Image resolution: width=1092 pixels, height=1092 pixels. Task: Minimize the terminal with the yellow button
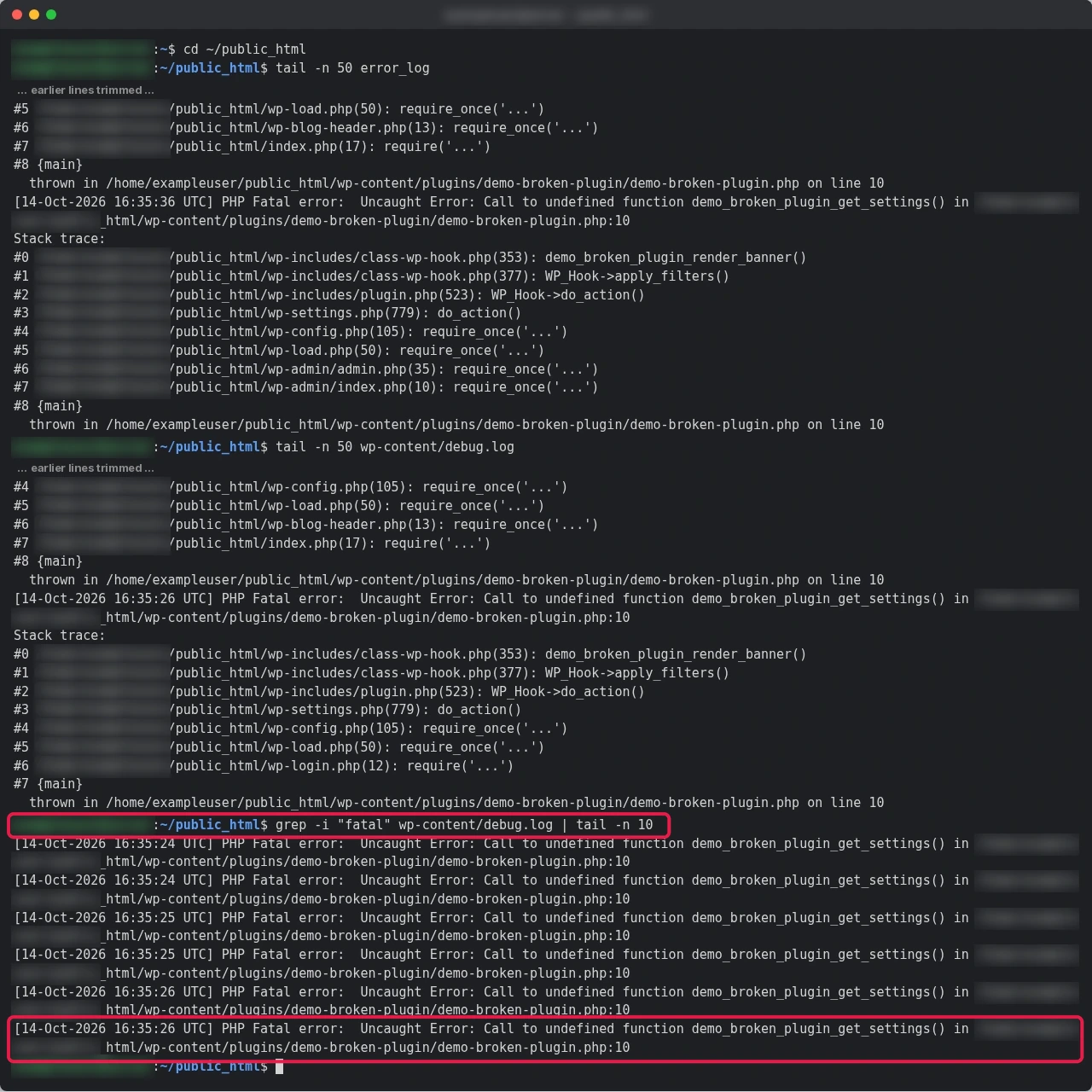tap(34, 15)
